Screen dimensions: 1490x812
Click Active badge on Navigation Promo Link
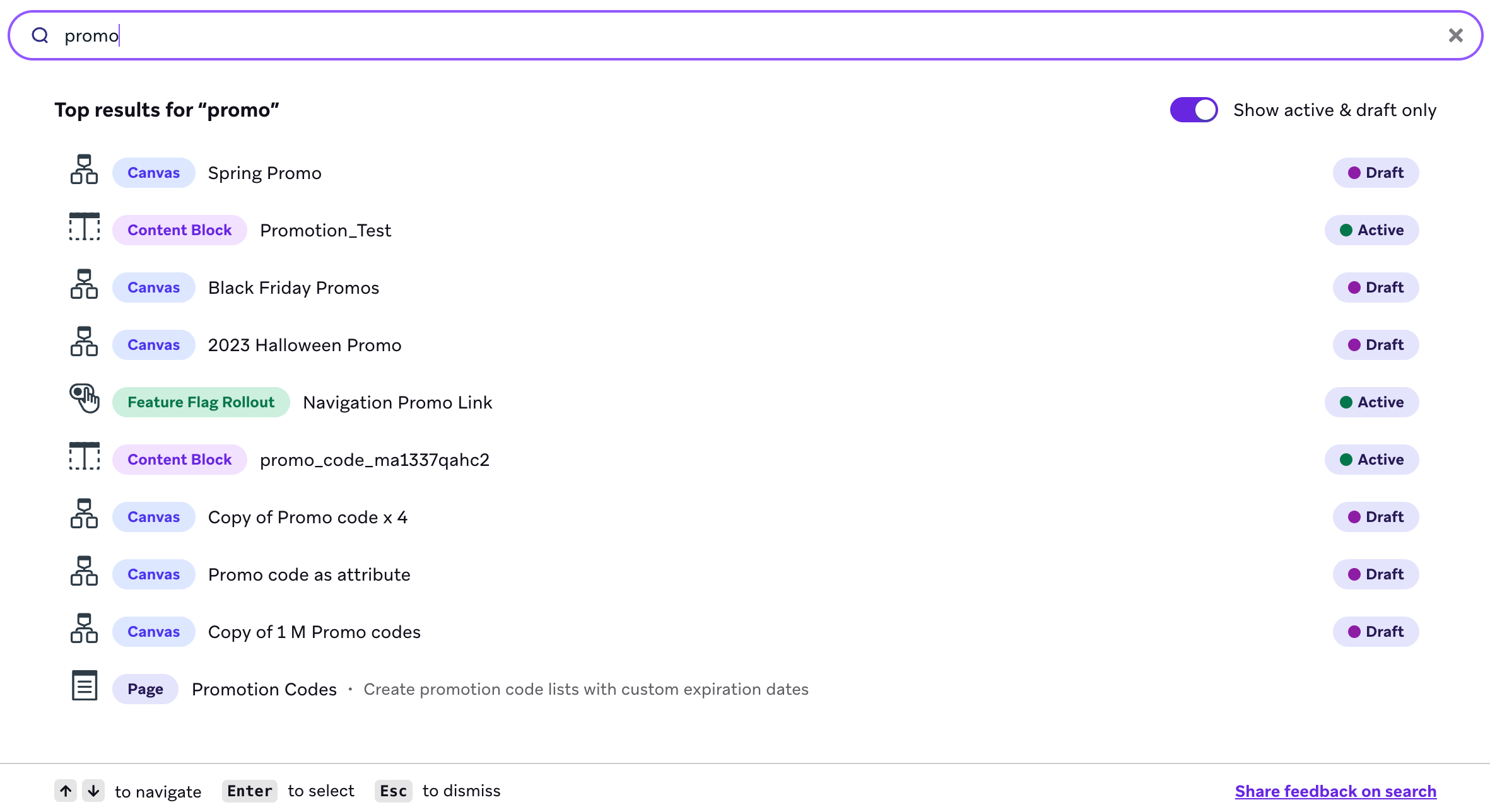[1372, 402]
